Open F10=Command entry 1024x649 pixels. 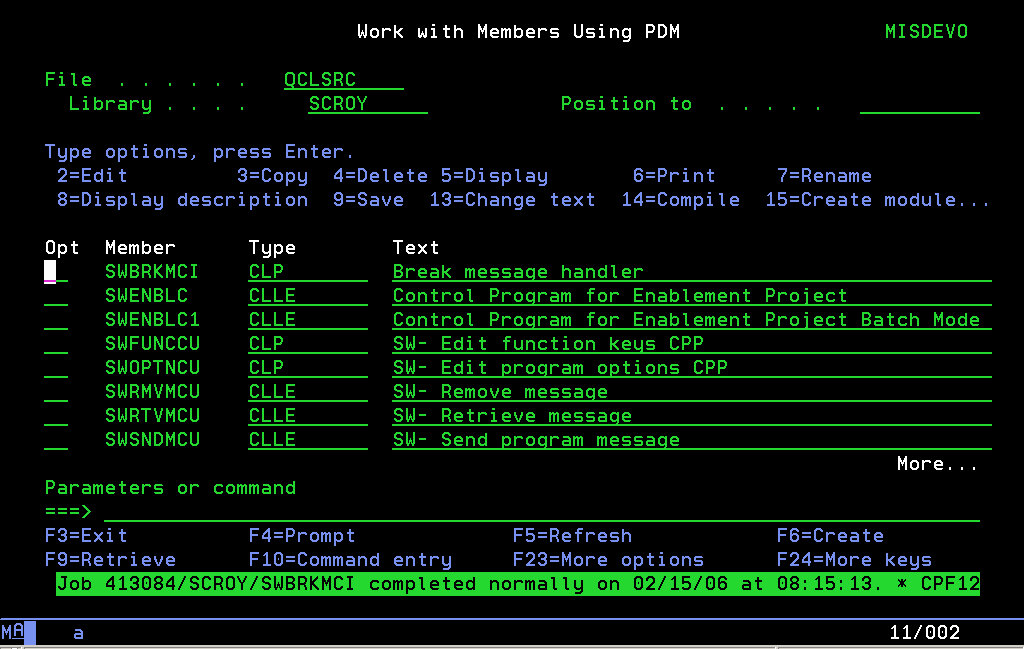point(349,560)
